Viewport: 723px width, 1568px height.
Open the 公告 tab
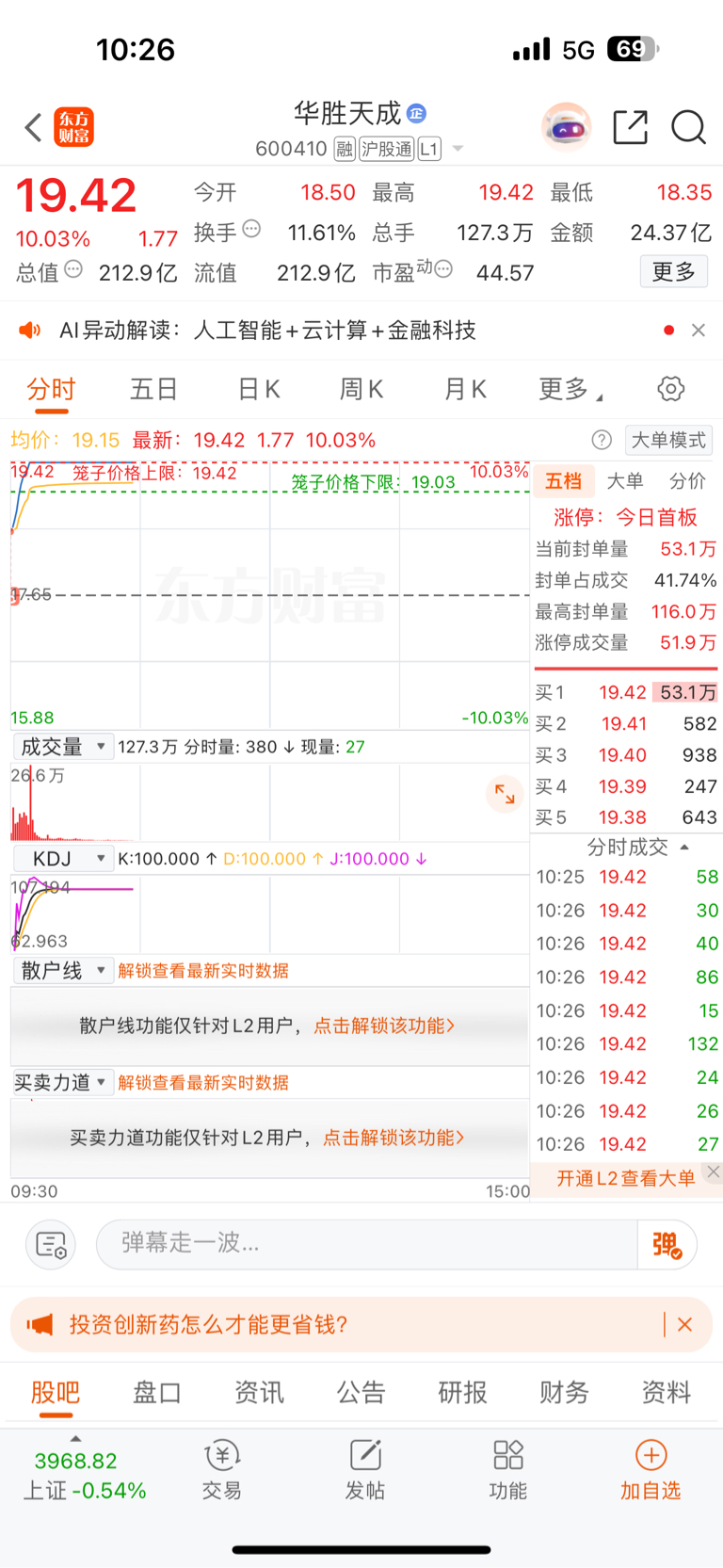[x=361, y=1393]
